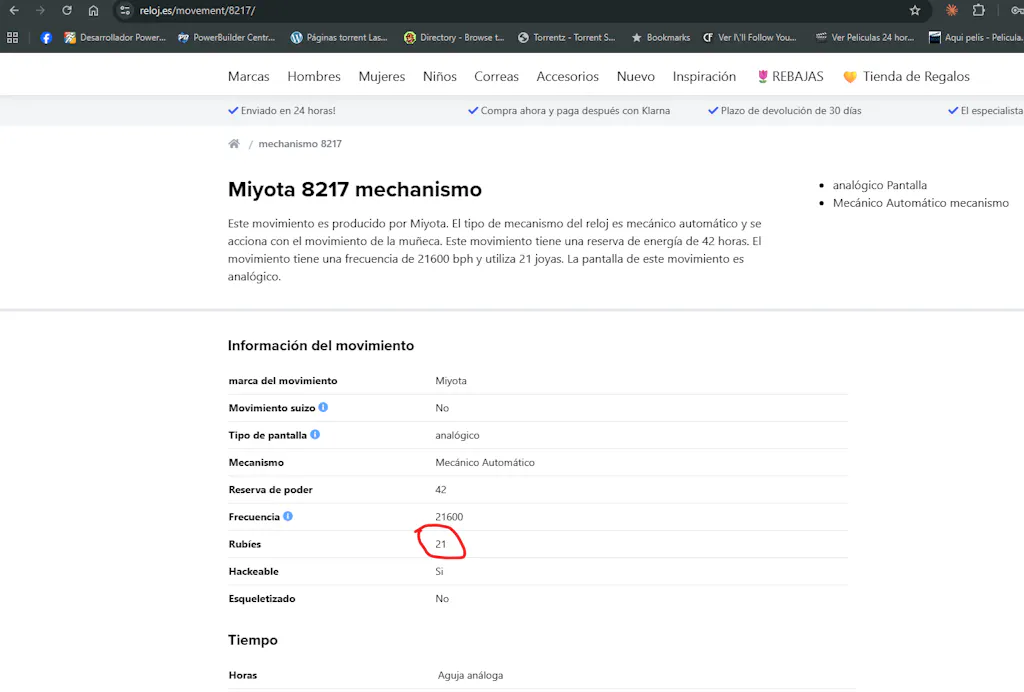Viewport: 1024px width, 692px height.
Task: Click the browser back arrow
Action: [x=14, y=11]
